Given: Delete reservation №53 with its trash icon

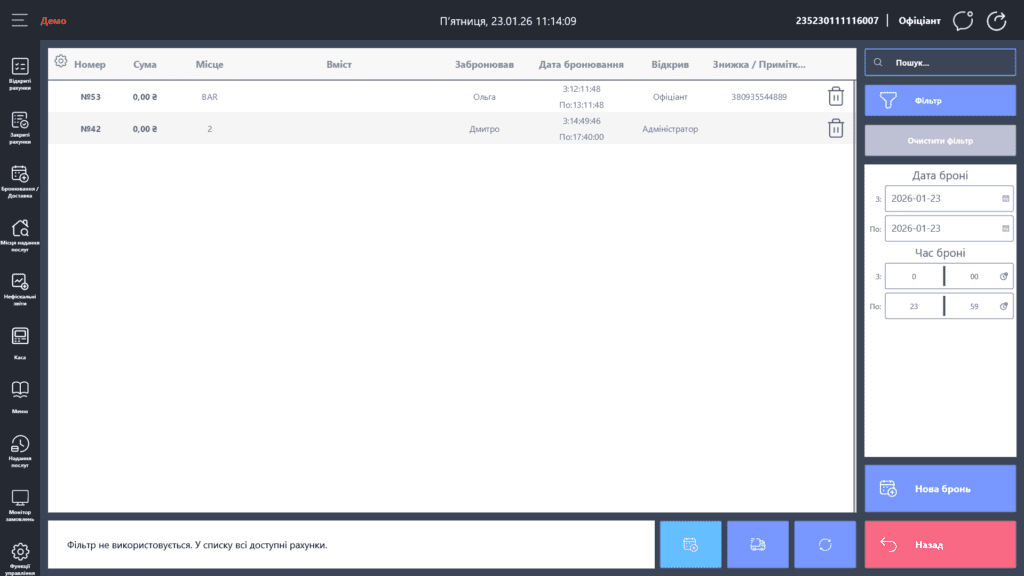Looking at the screenshot, I should coord(835,97).
